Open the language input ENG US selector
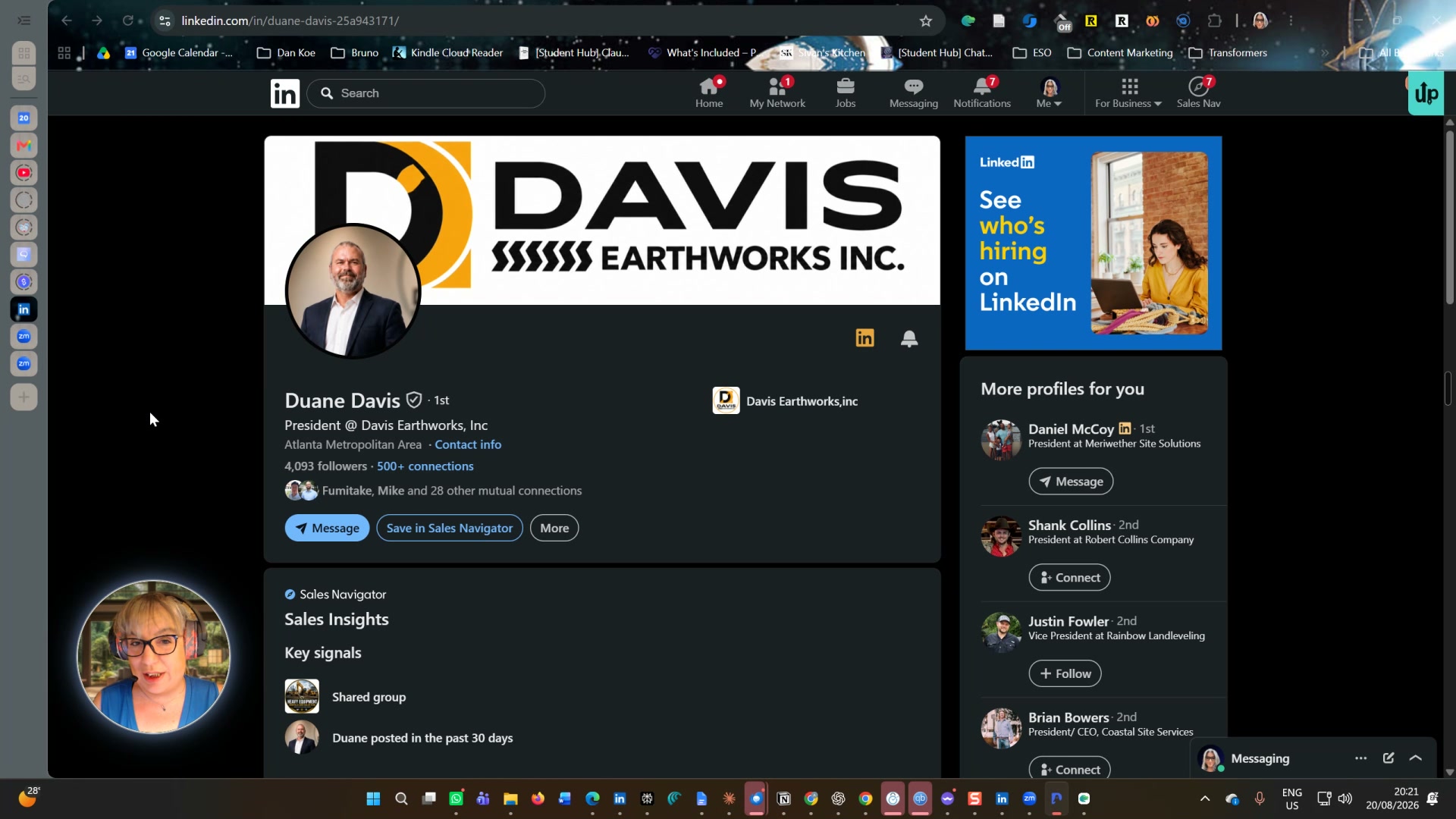This screenshot has width=1456, height=819. [1292, 799]
